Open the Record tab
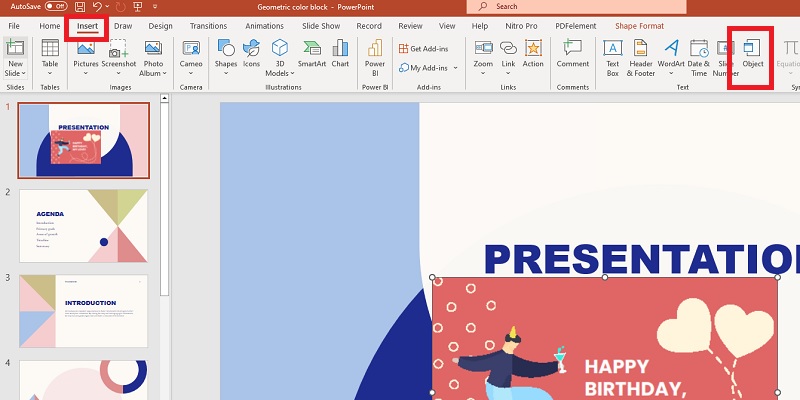Screen dimensions: 800x400 (x=369, y=26)
